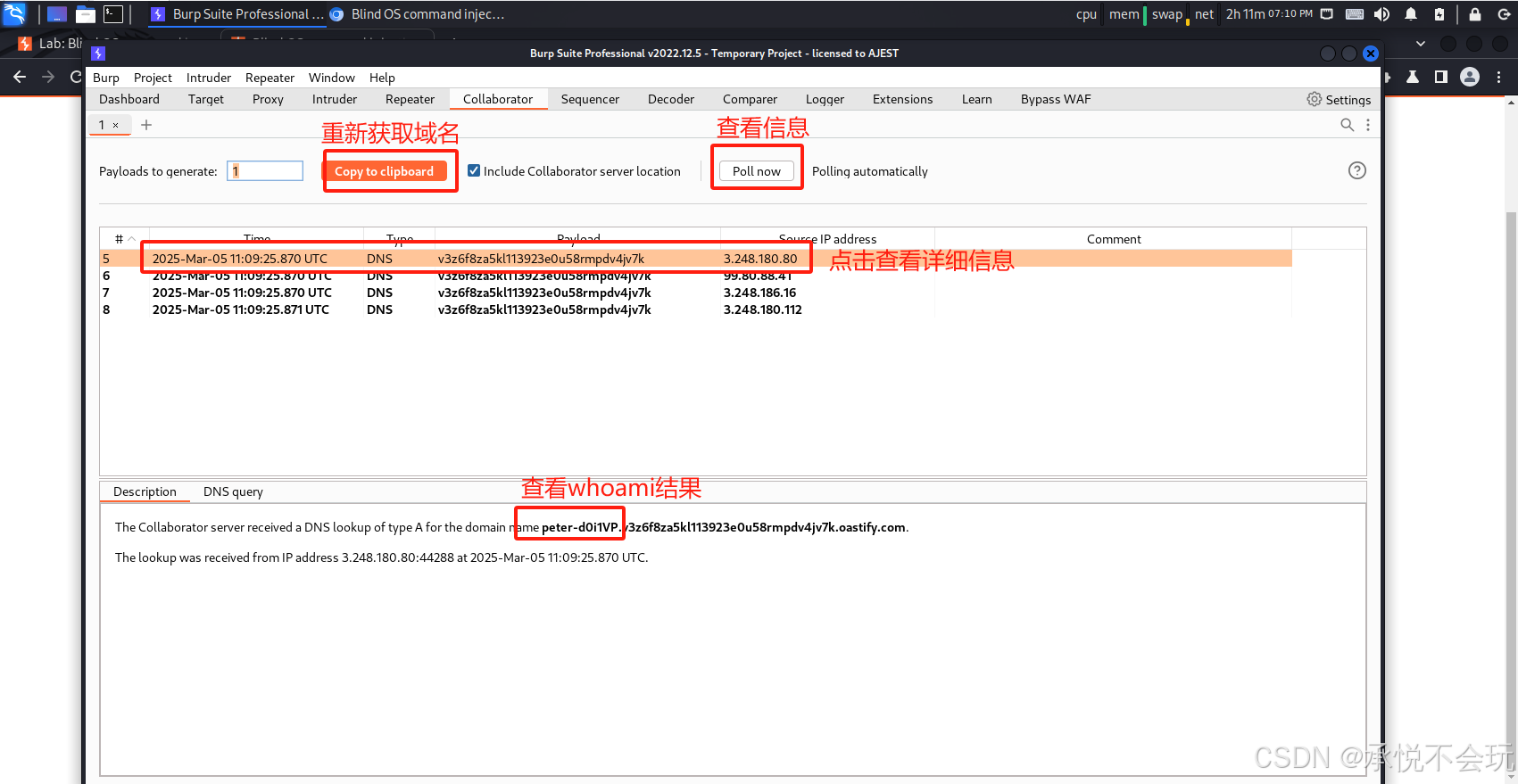Switch to the Proxy tab
The height and width of the screenshot is (784, 1518).
pyautogui.click(x=268, y=99)
